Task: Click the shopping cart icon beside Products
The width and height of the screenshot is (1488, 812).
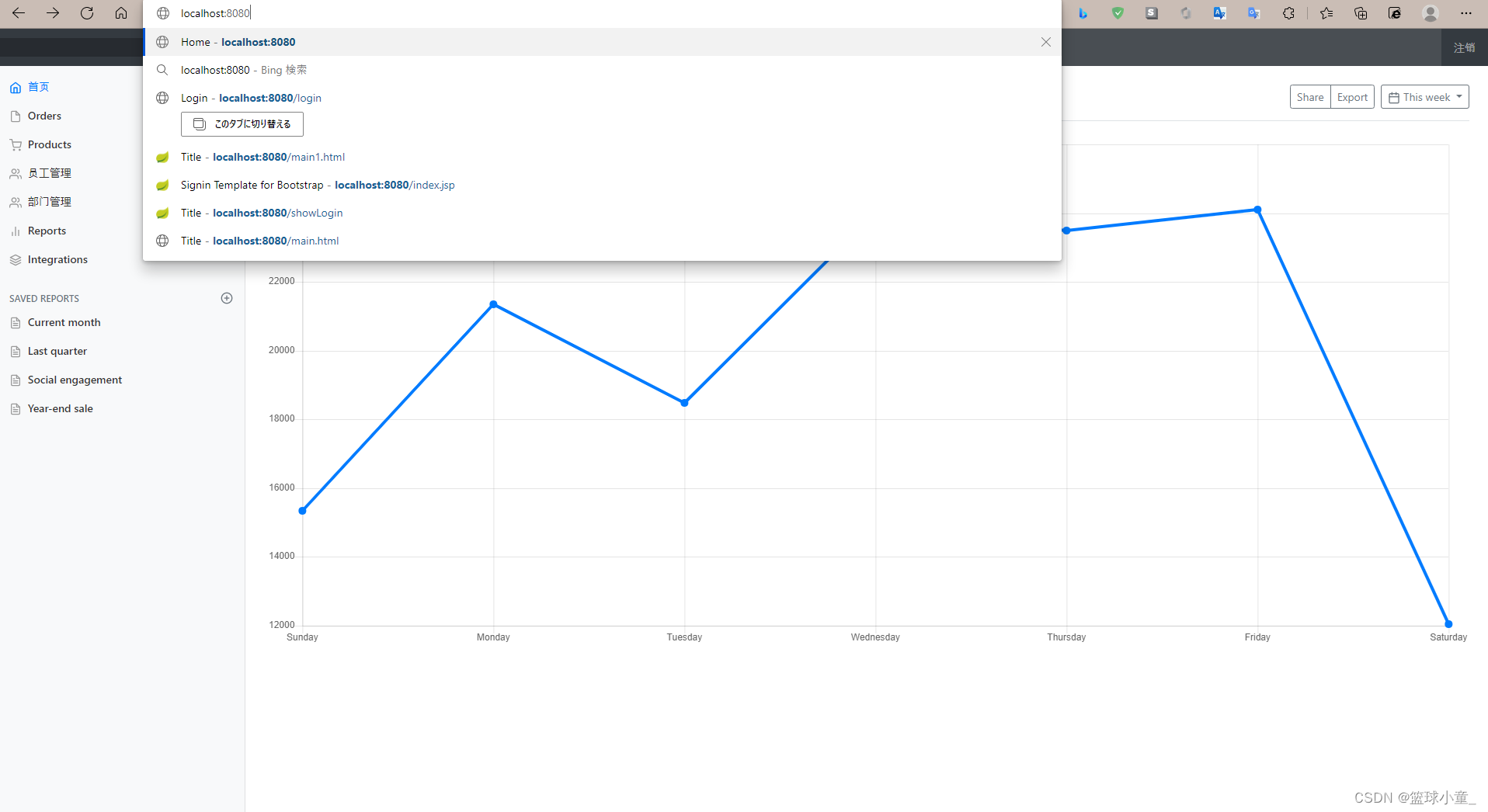Action: [x=16, y=145]
